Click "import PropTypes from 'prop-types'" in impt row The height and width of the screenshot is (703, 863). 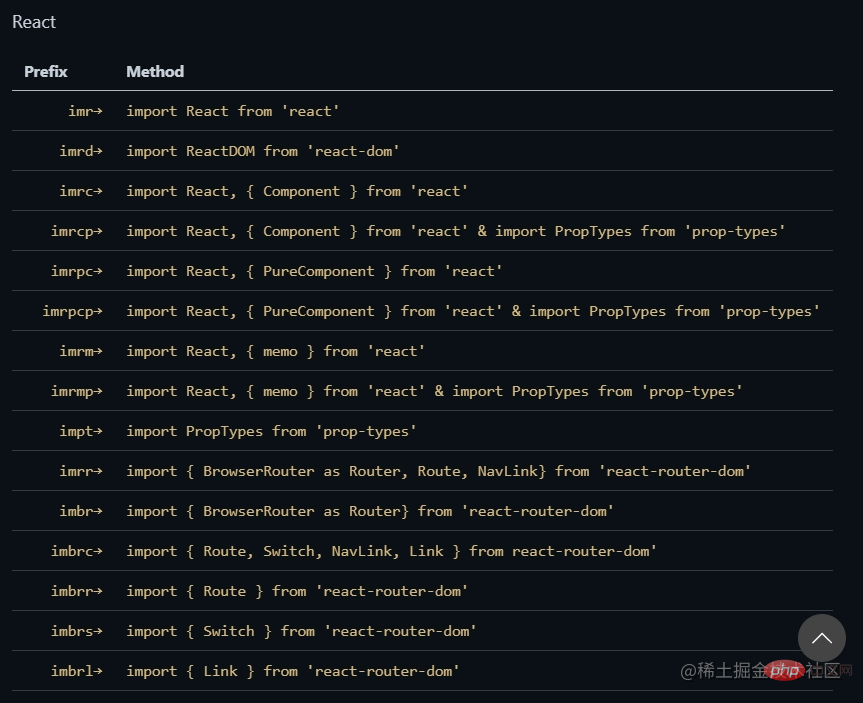click(x=271, y=432)
